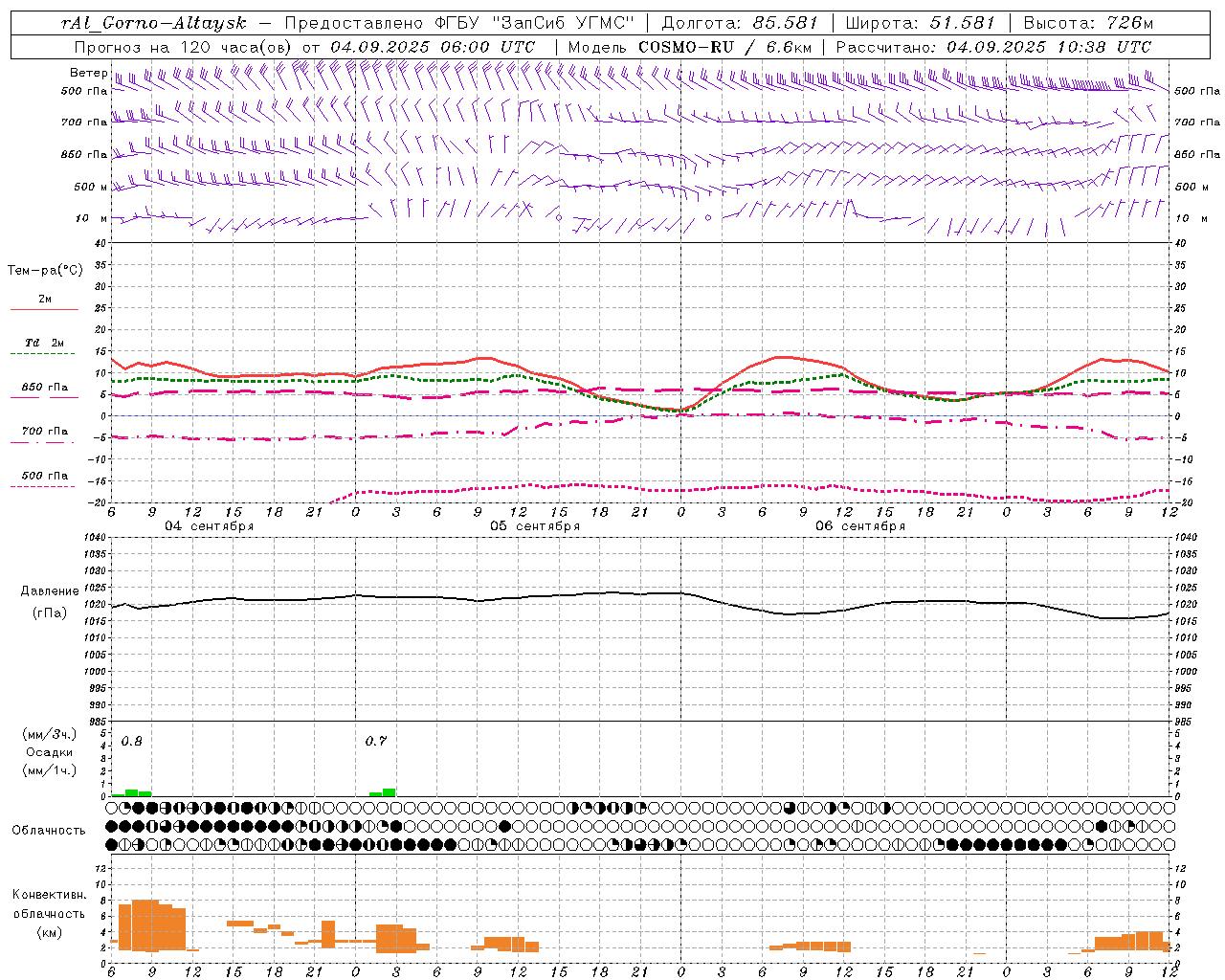
Task: Select the elevation text Высота: 726м
Action: point(1088,23)
